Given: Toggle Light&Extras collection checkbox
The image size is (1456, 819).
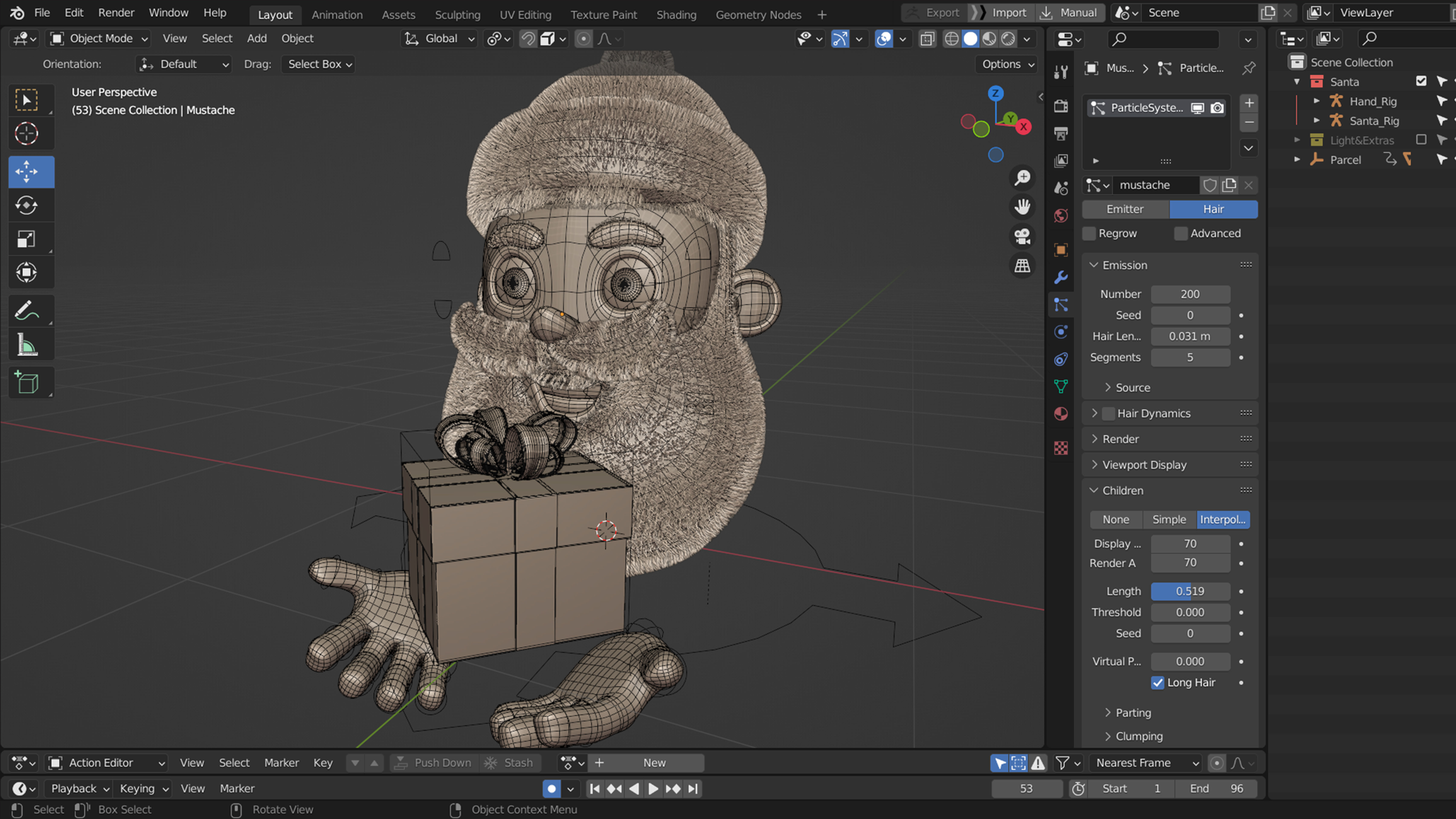Looking at the screenshot, I should [1421, 140].
